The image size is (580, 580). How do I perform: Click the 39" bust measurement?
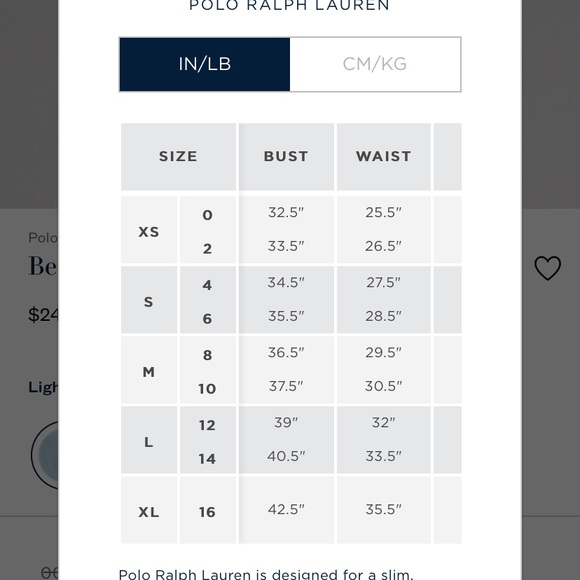(x=286, y=422)
